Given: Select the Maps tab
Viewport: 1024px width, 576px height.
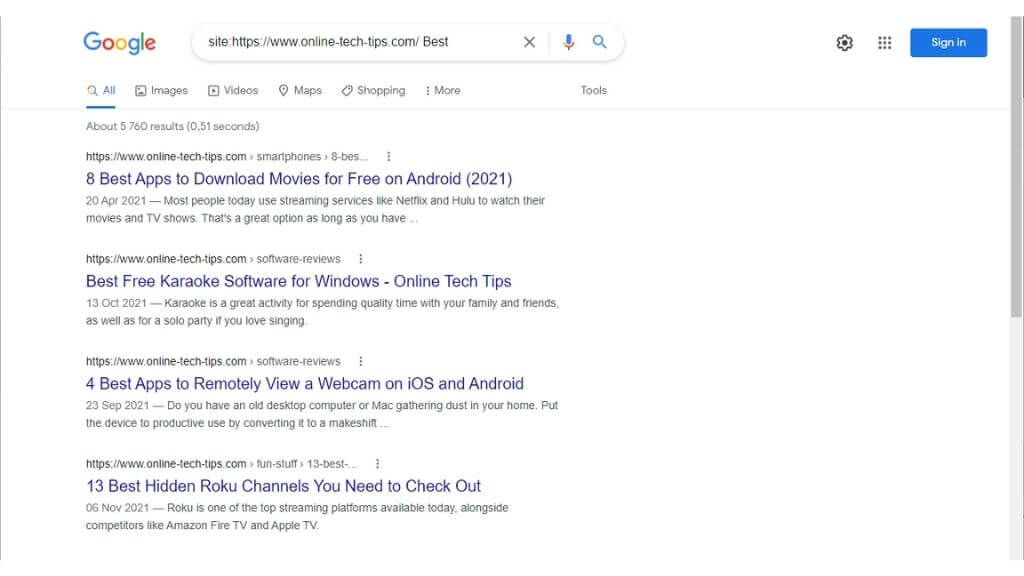Looking at the screenshot, I should point(300,90).
